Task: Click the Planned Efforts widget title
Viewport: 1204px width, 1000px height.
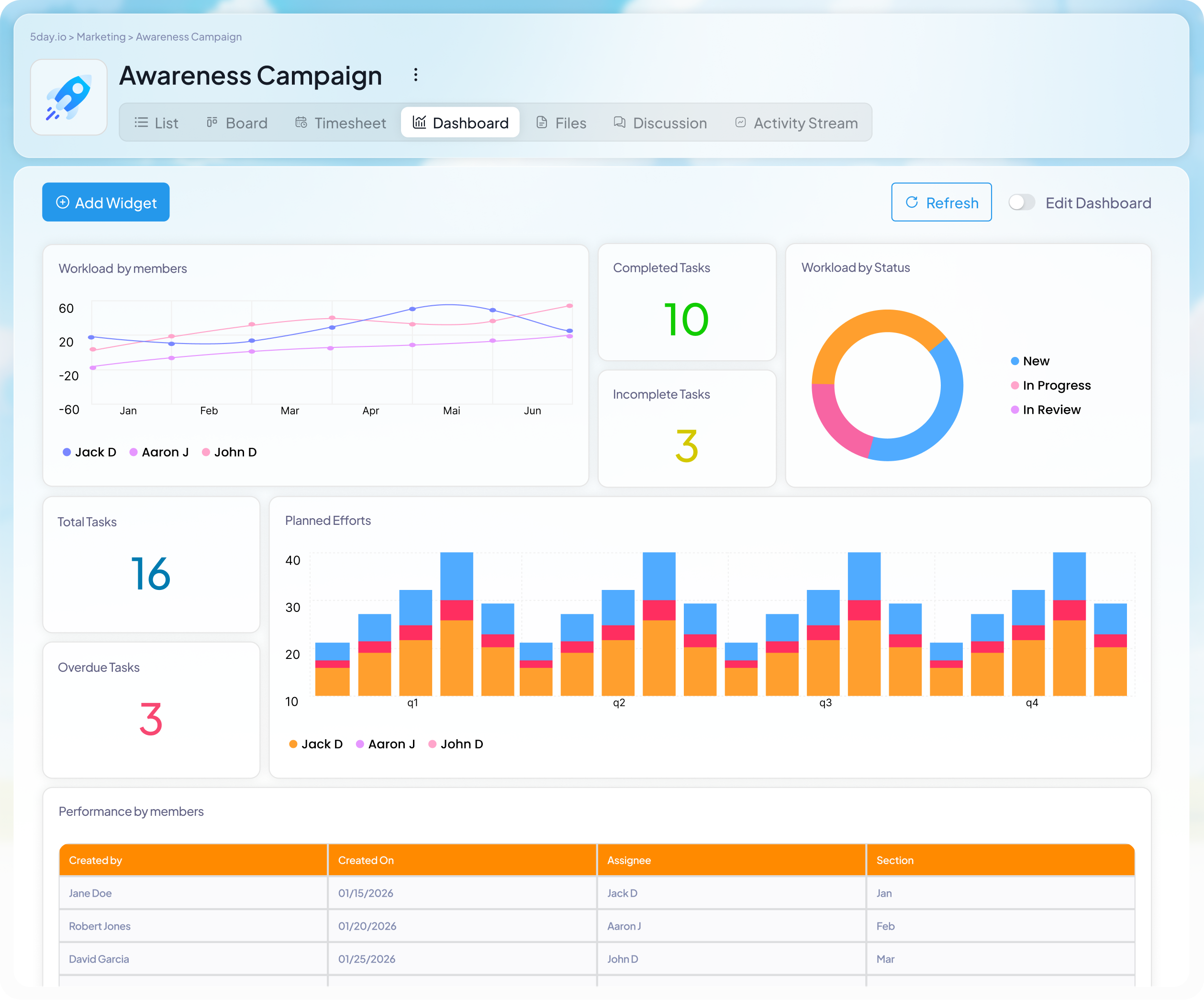Action: point(328,521)
